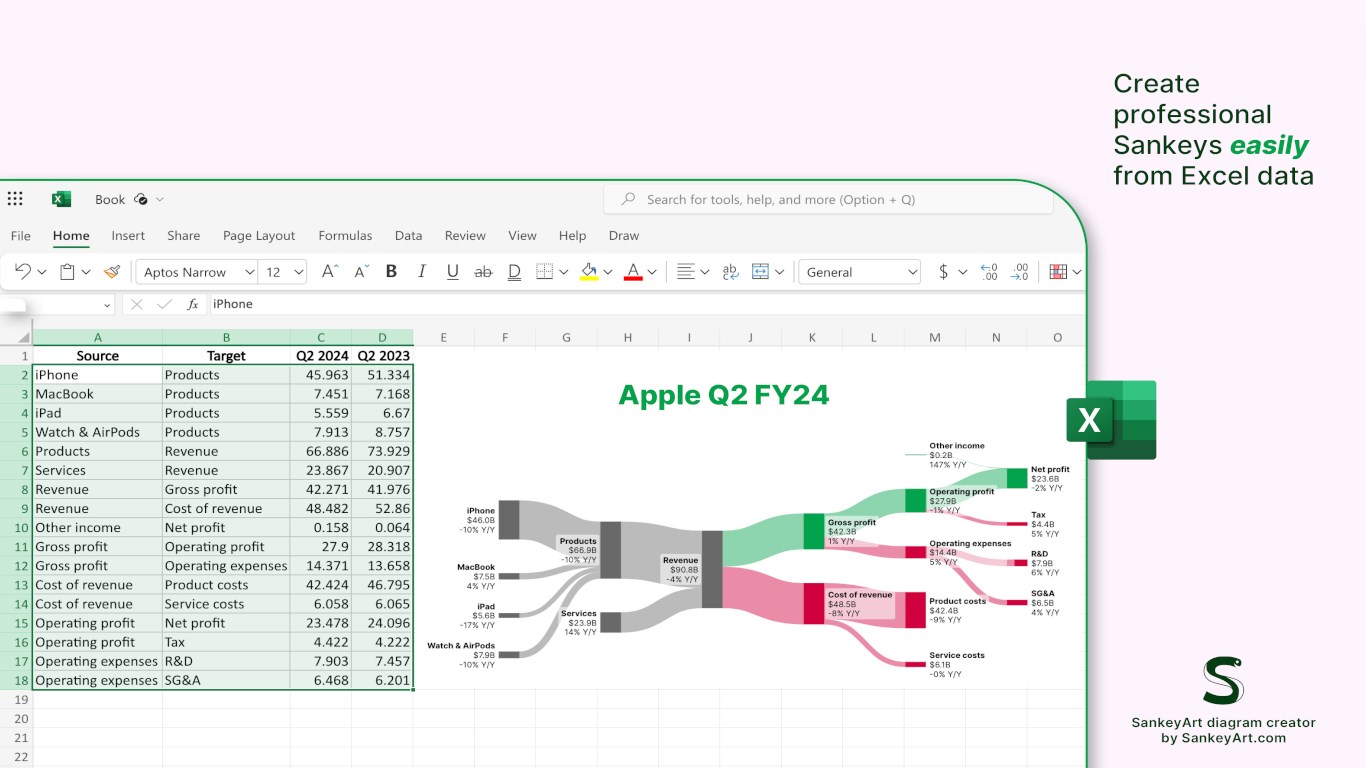Switch to the Draw tab
This screenshot has height=768, width=1366.
coord(624,236)
